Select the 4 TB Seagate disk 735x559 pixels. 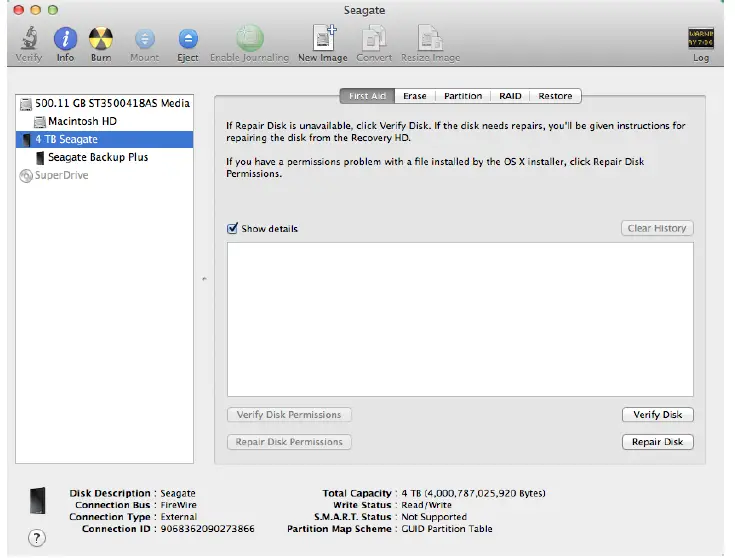[x=104, y=139]
